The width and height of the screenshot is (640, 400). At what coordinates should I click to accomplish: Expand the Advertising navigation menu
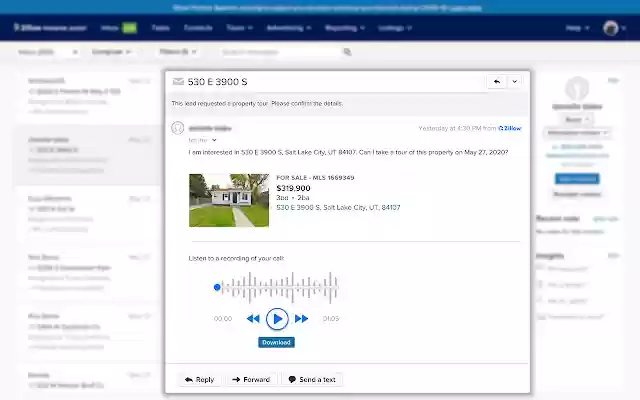(289, 28)
